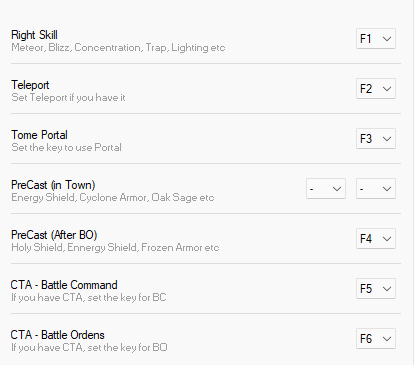The image size is (414, 365).
Task: Click the PreCast (in Town) label
Action: coord(53,185)
